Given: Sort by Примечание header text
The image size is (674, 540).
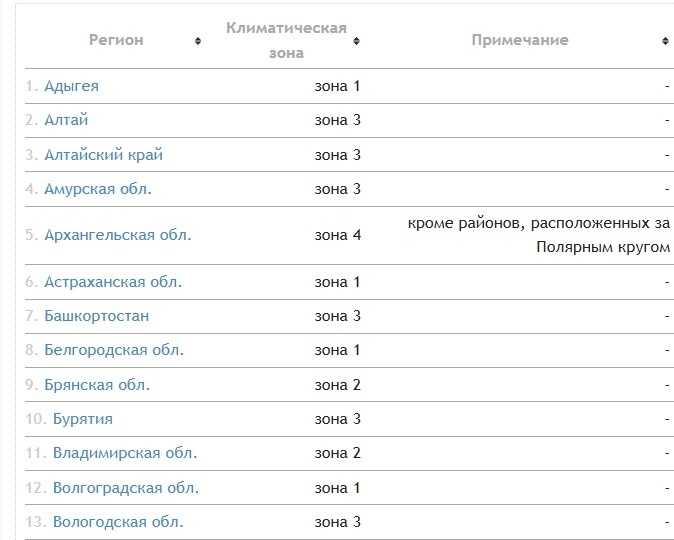Looking at the screenshot, I should [x=520, y=40].
